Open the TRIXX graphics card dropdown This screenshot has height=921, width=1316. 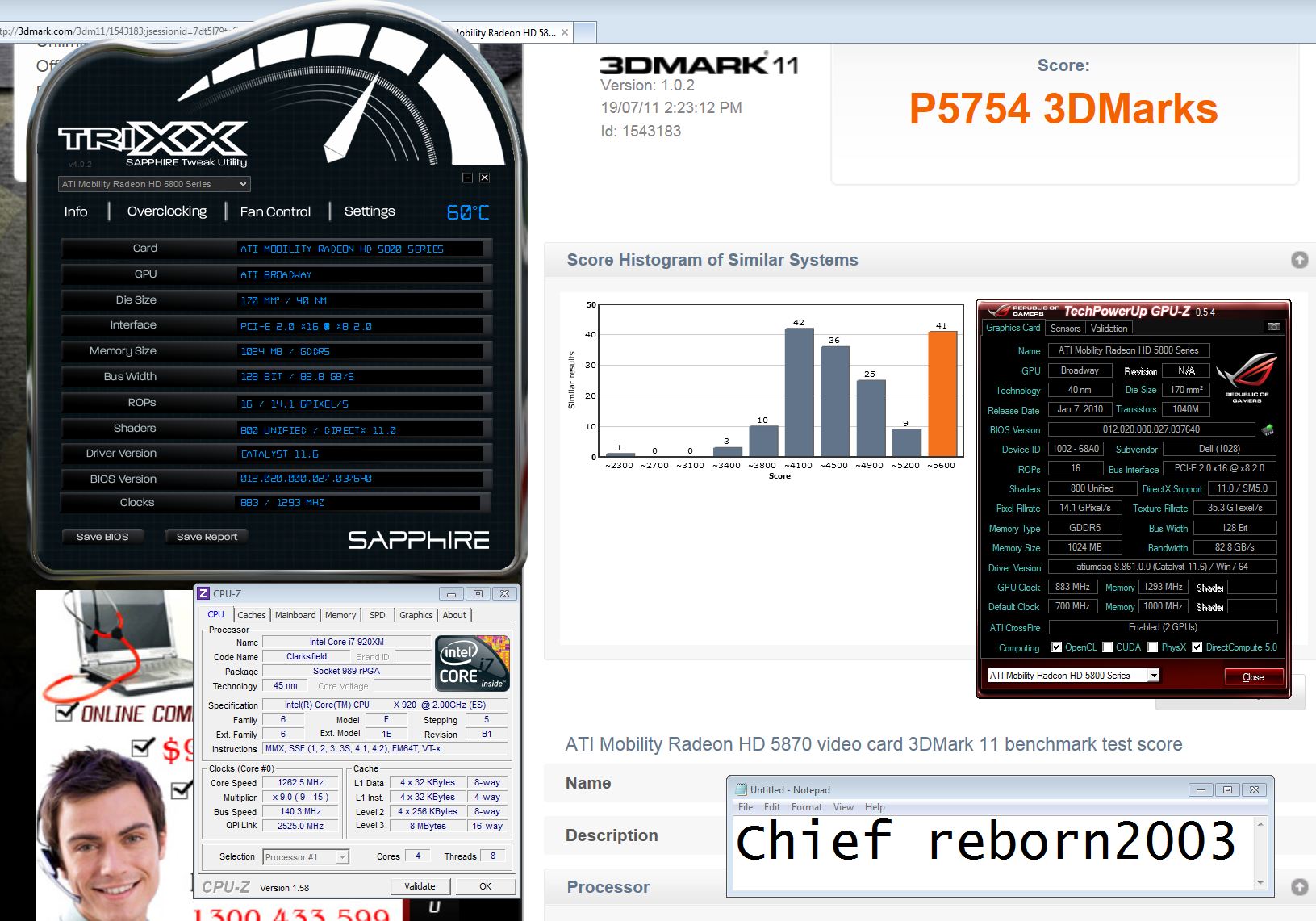(x=154, y=184)
